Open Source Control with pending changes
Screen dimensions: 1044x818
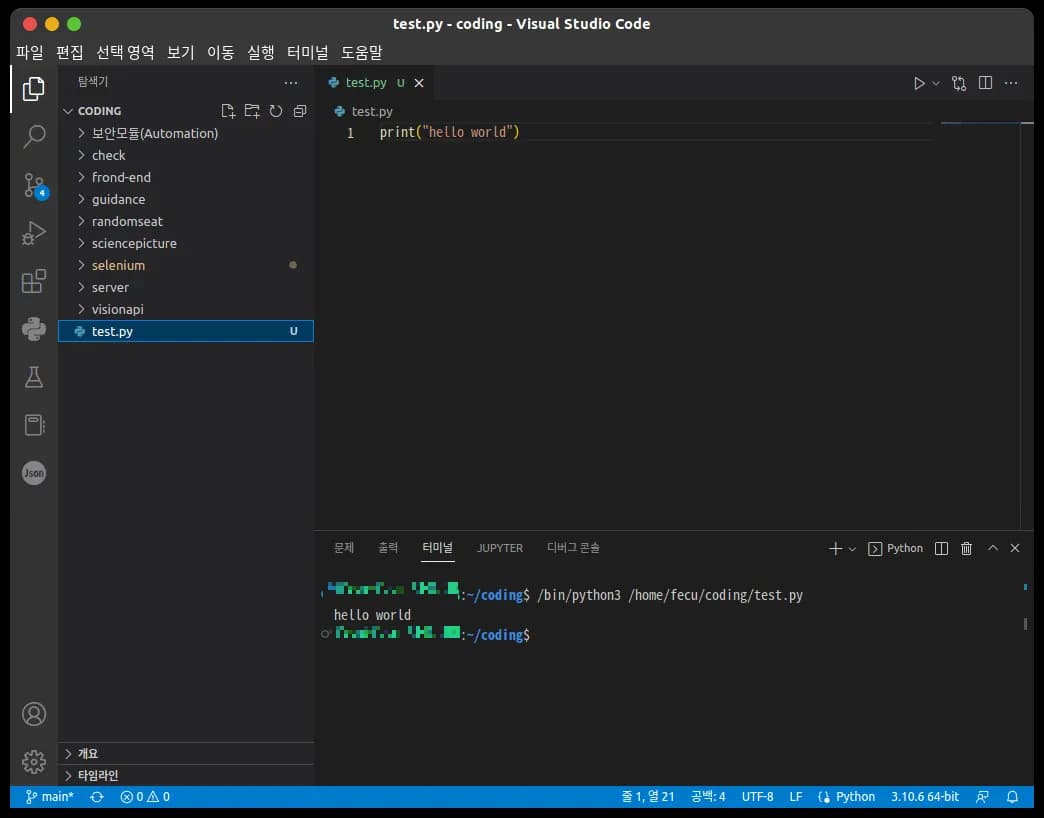click(33, 185)
